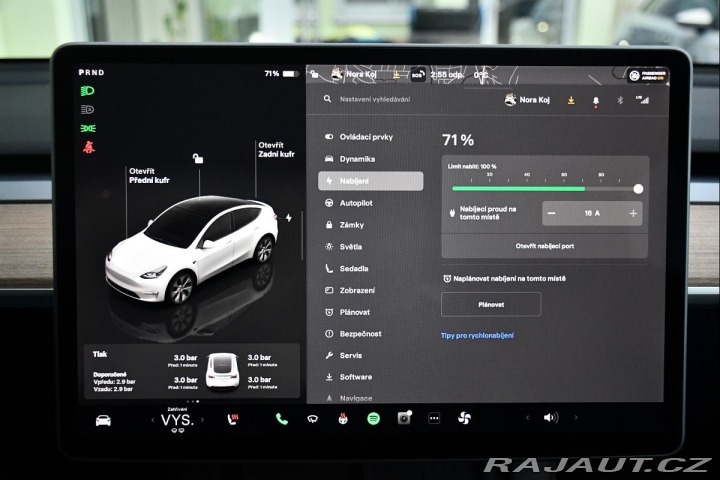Click the Plánovat scheduling button

pyautogui.click(x=491, y=305)
